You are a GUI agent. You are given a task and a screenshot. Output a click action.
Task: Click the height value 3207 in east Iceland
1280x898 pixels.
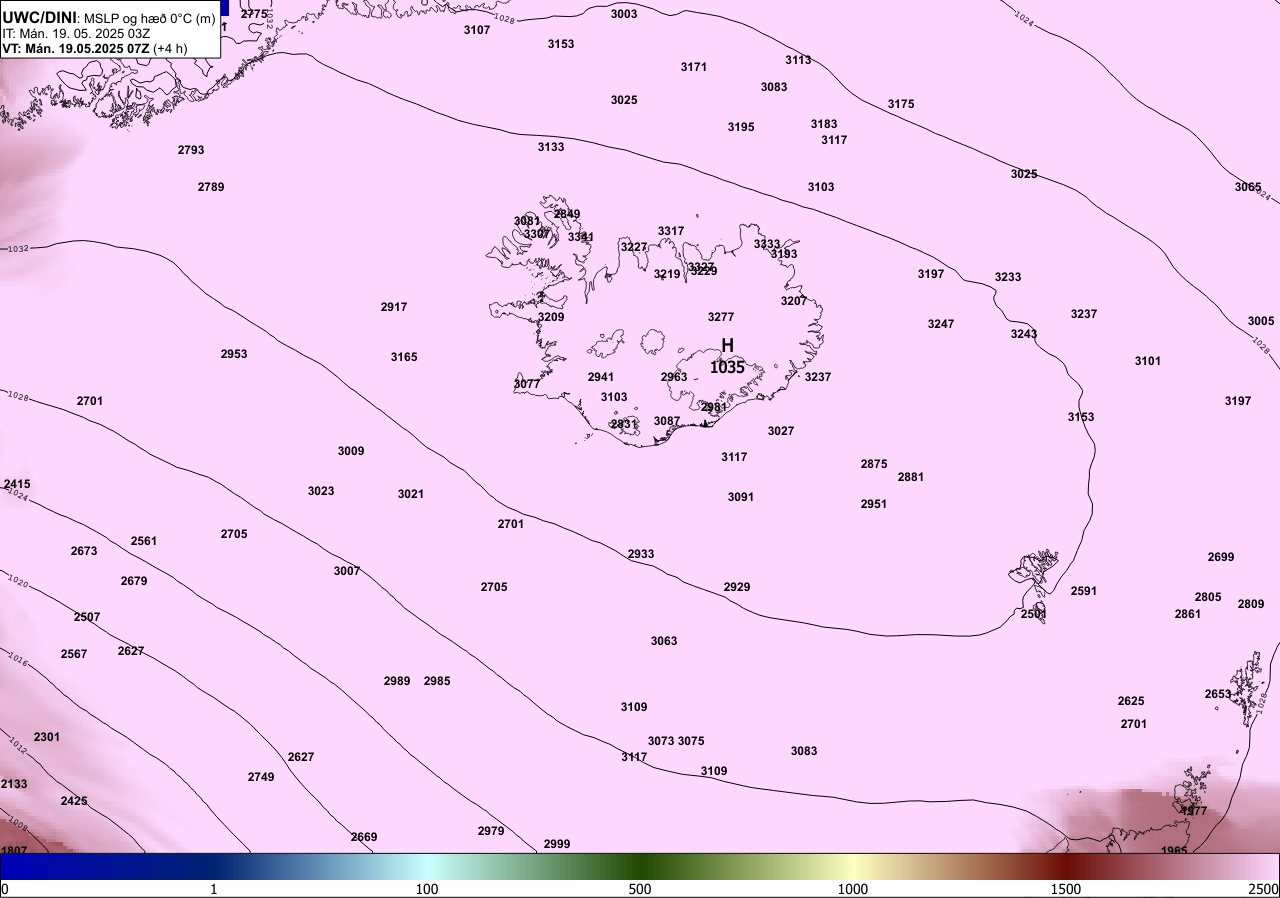pos(794,301)
